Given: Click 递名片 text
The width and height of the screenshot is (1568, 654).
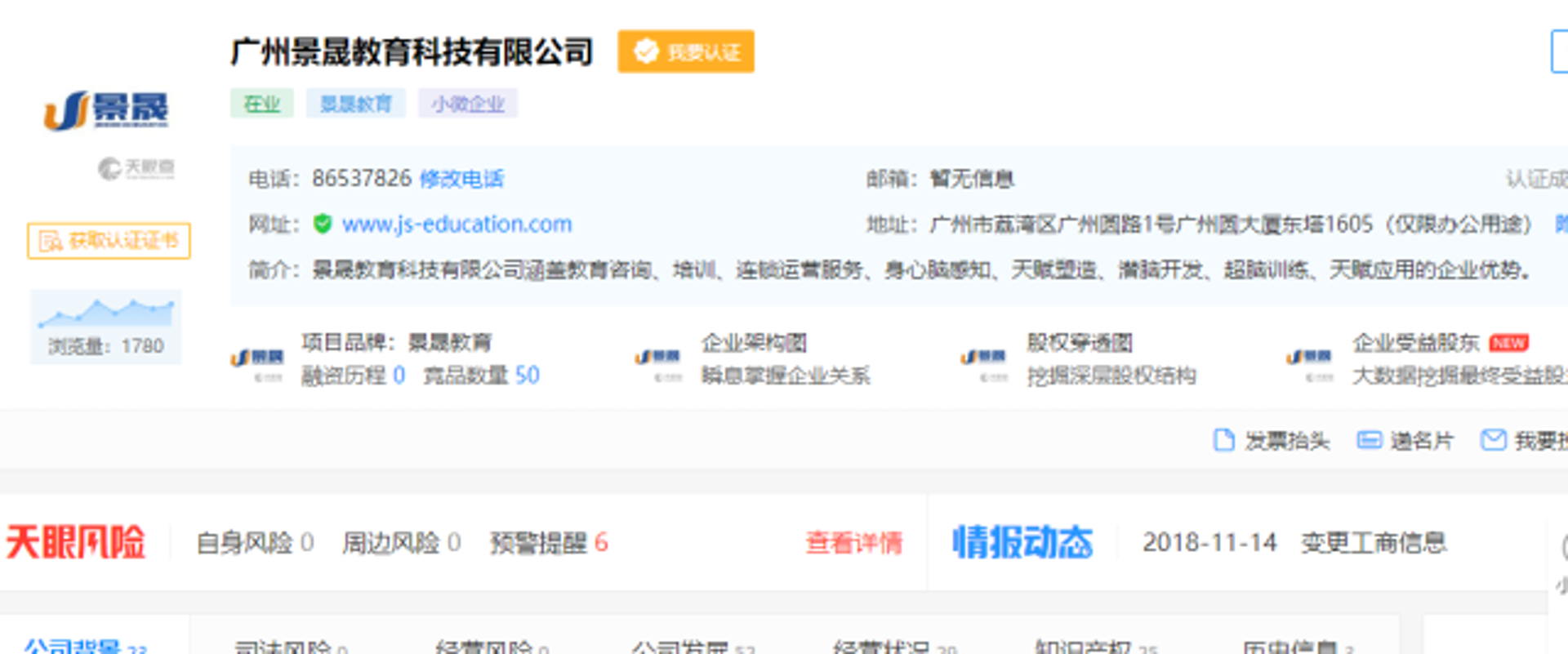Looking at the screenshot, I should [1422, 441].
